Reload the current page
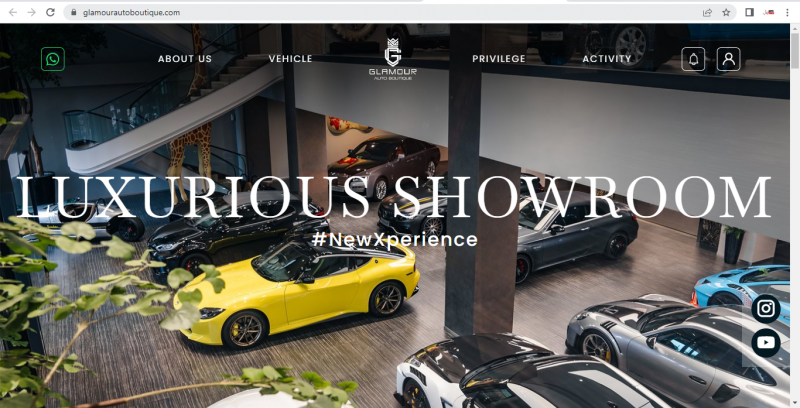Screen dimensions: 800x408 click(50, 12)
